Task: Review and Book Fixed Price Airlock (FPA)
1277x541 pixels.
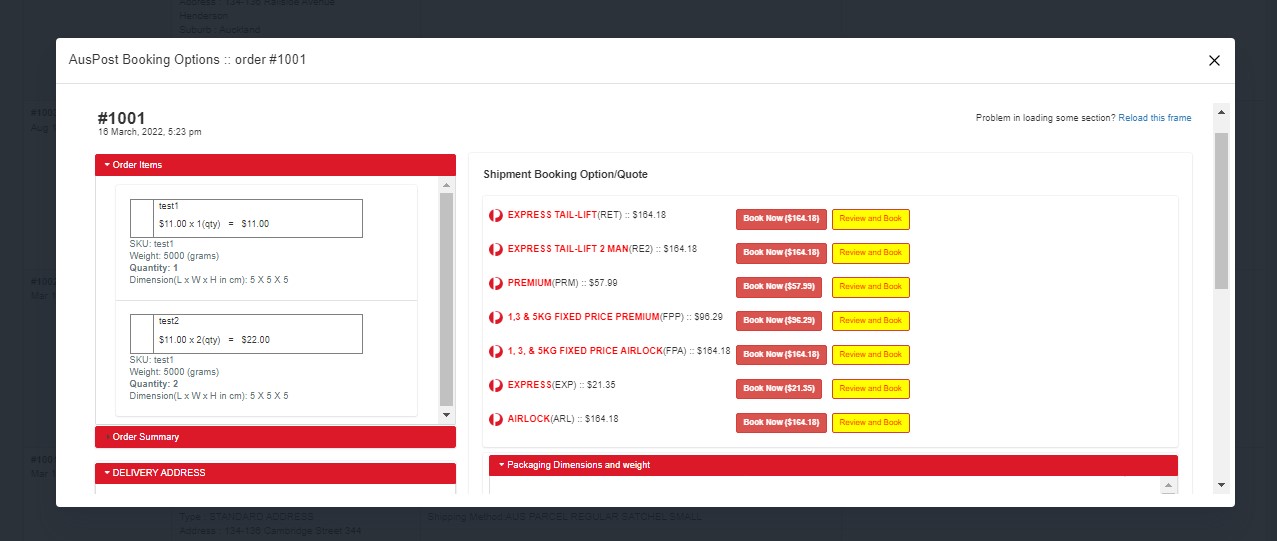Action: [x=871, y=355]
